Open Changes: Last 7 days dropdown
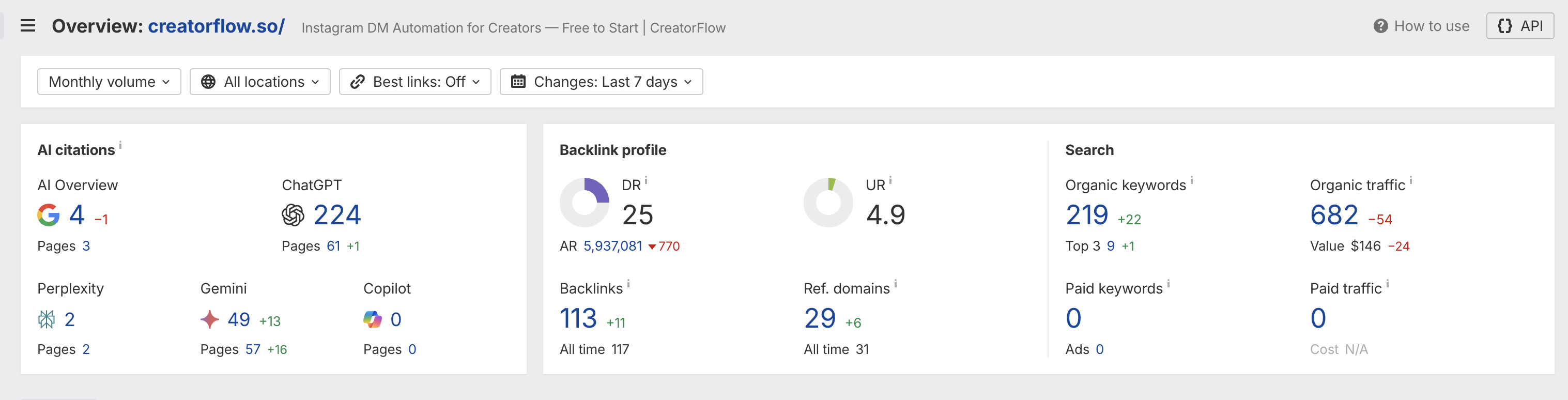This screenshot has height=400, width=1568. [x=601, y=82]
